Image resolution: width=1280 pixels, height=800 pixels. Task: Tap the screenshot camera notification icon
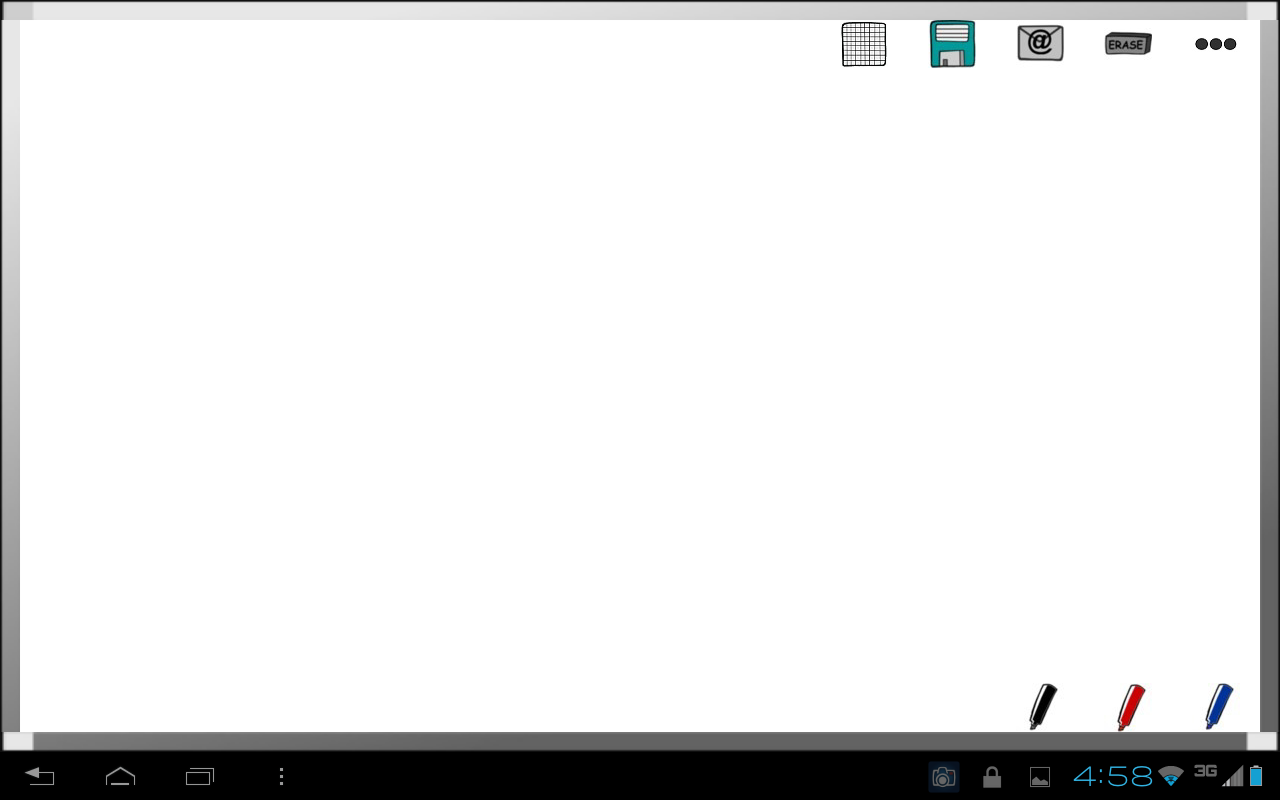(x=943, y=776)
